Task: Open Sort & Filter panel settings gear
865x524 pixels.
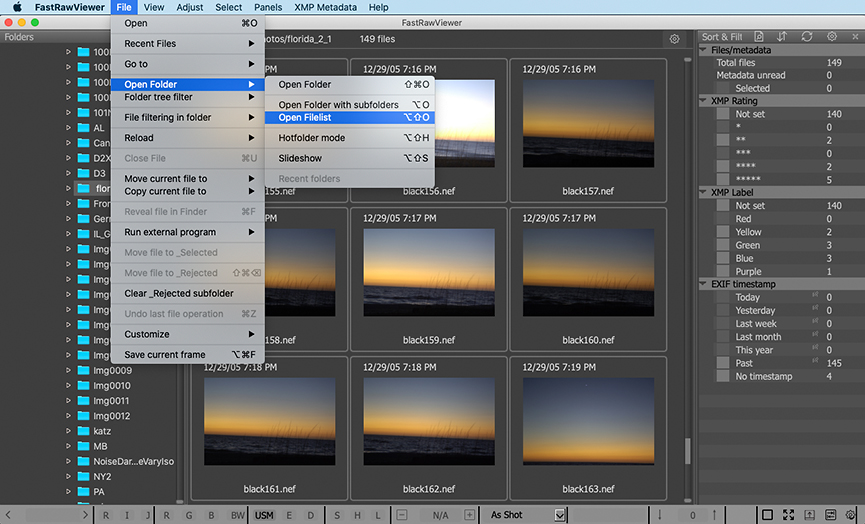Action: point(831,37)
